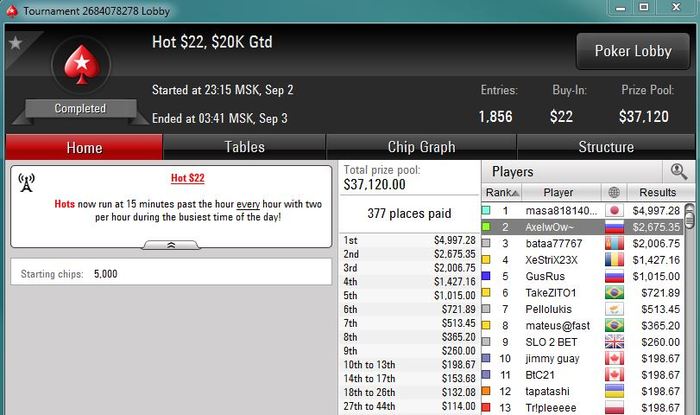Click the Canada flag beside jimmy guay
Image resolution: width=700 pixels, height=415 pixels.
[614, 358]
